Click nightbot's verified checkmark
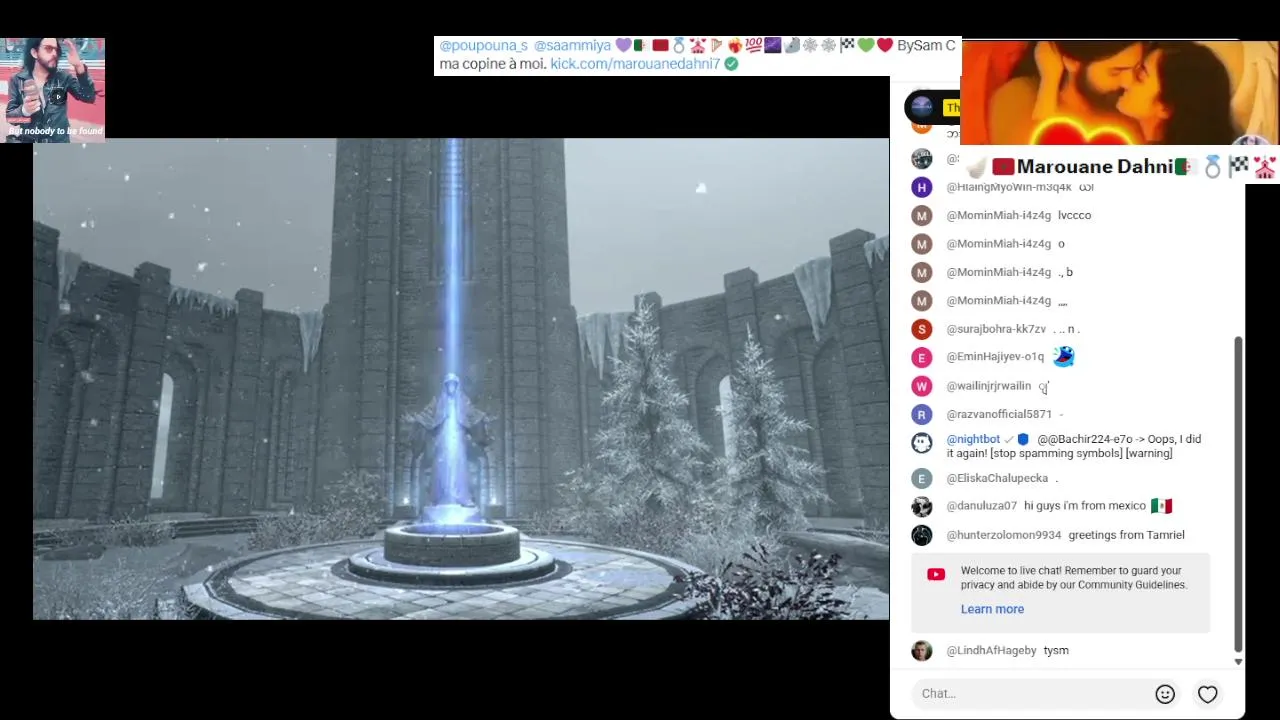 1008,439
